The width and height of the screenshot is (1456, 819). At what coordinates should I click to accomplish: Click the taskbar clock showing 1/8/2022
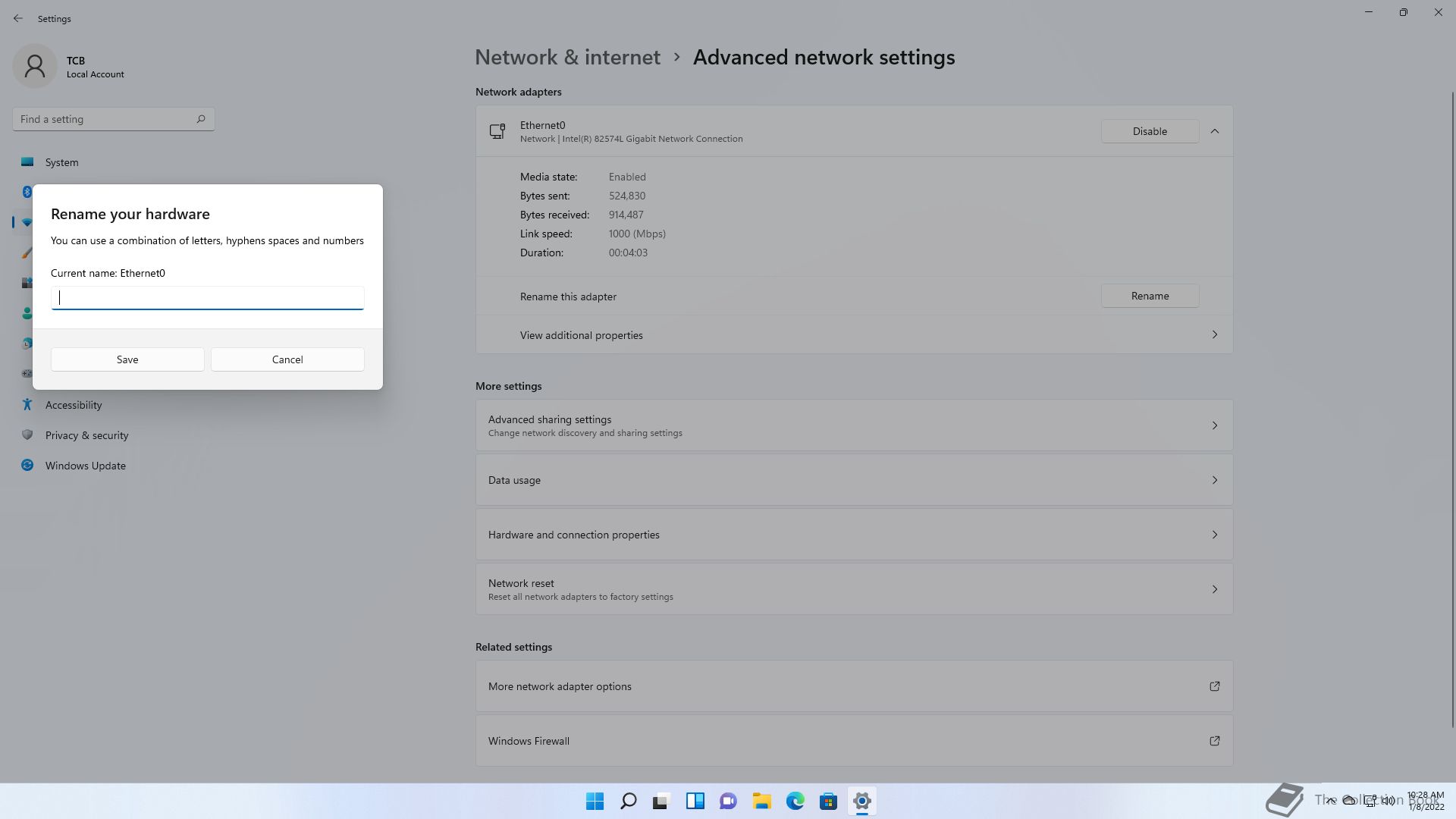pos(1426,801)
